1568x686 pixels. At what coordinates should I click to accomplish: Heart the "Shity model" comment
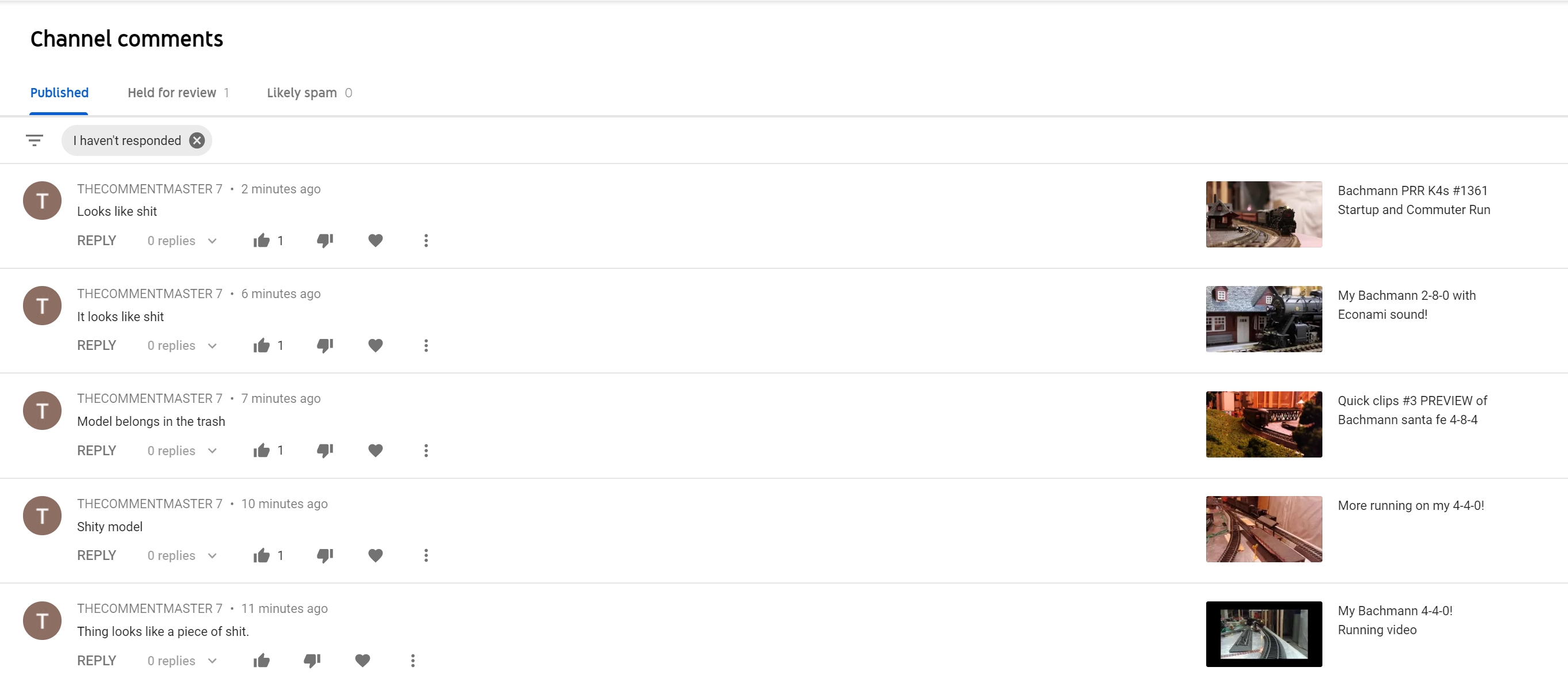point(375,555)
